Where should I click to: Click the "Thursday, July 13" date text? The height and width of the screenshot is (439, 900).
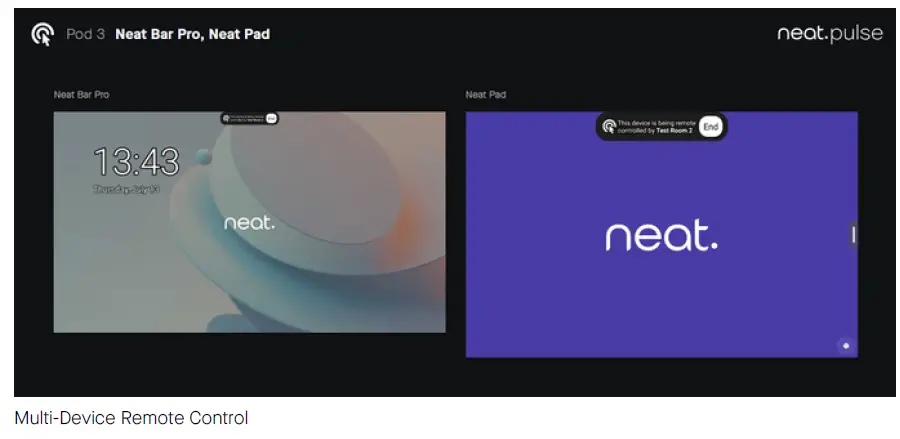click(x=126, y=189)
